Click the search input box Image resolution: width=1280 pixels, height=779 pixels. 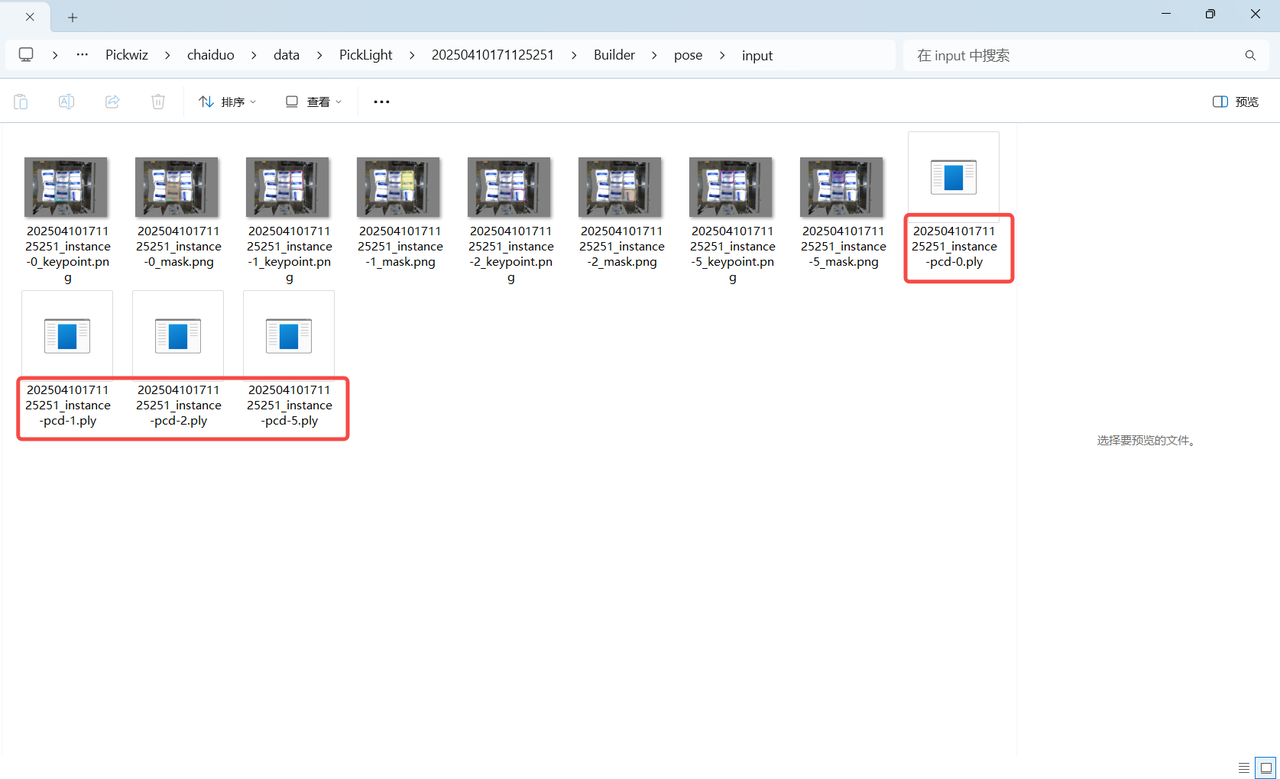[1070, 56]
